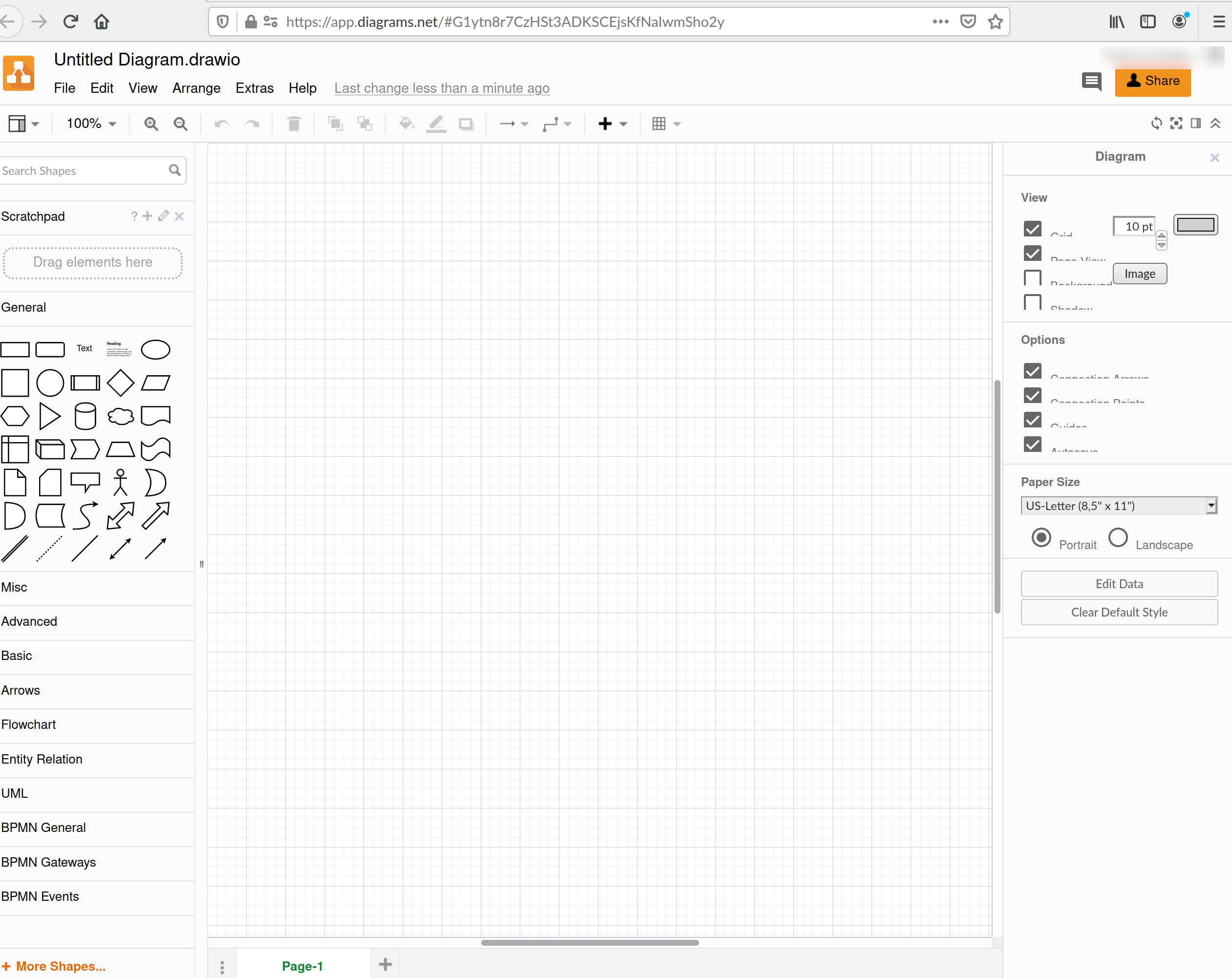This screenshot has height=978, width=1232.
Task: Collapse the toolbar with the double chevron icon
Action: point(1215,123)
